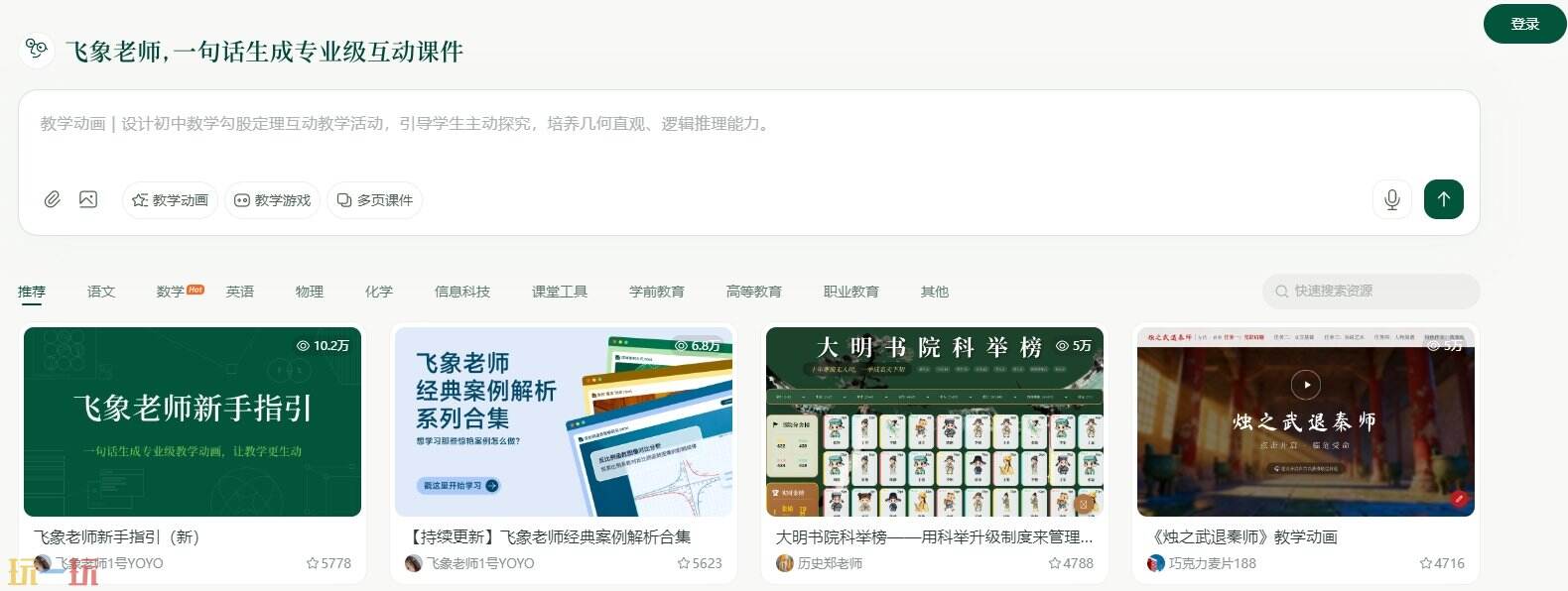Click the eye views icon showing 6.8万

pyautogui.click(x=681, y=345)
